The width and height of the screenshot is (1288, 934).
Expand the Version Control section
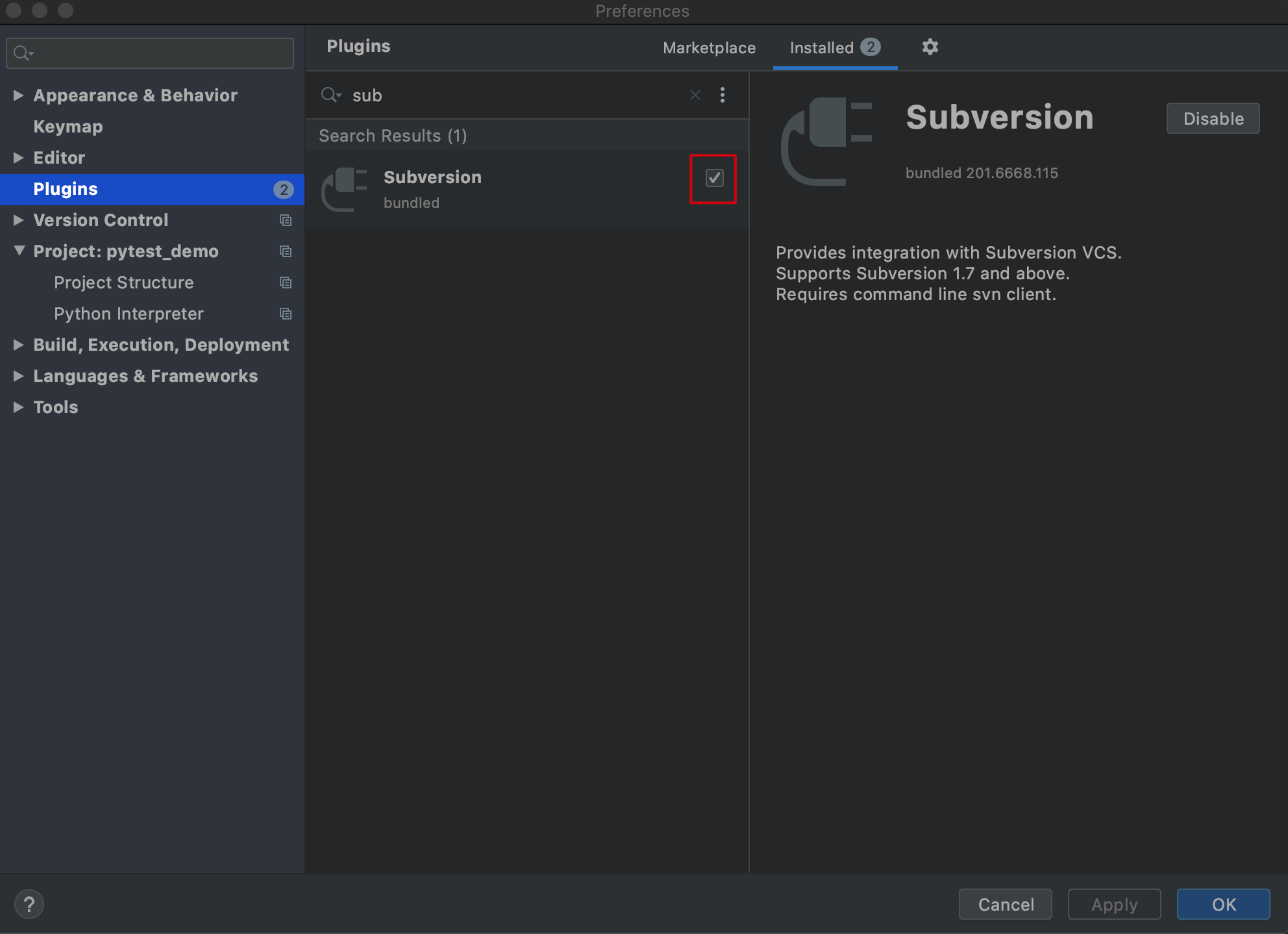coord(18,220)
